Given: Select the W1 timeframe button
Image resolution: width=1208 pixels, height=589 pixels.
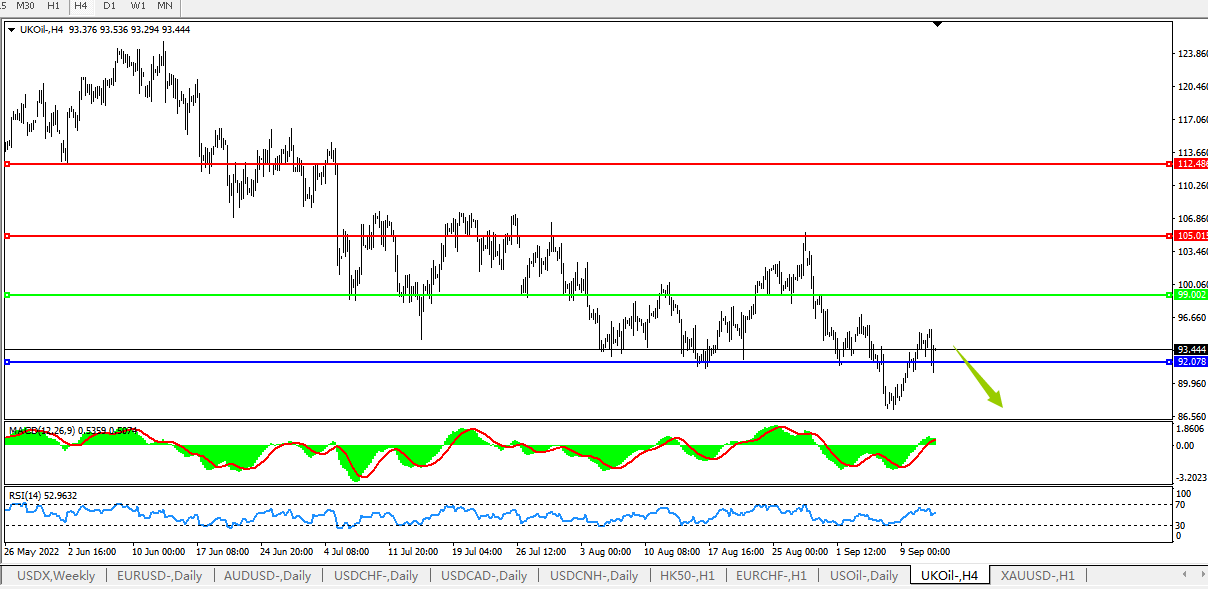Looking at the screenshot, I should [x=137, y=6].
